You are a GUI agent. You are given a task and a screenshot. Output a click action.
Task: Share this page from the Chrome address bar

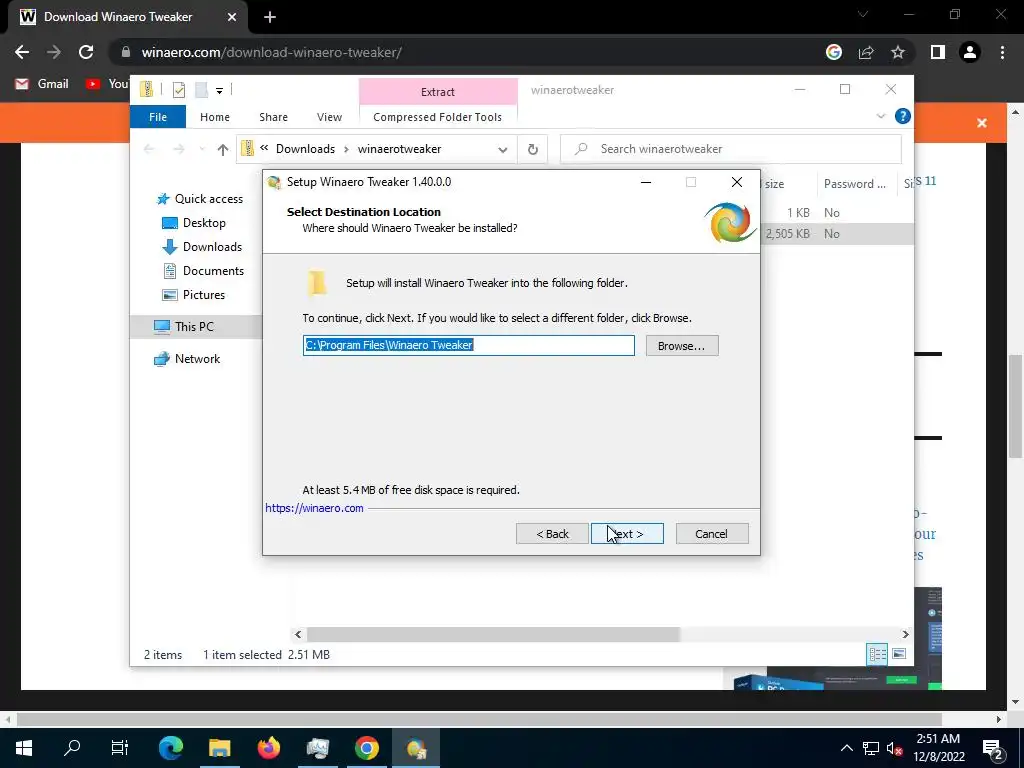[866, 52]
